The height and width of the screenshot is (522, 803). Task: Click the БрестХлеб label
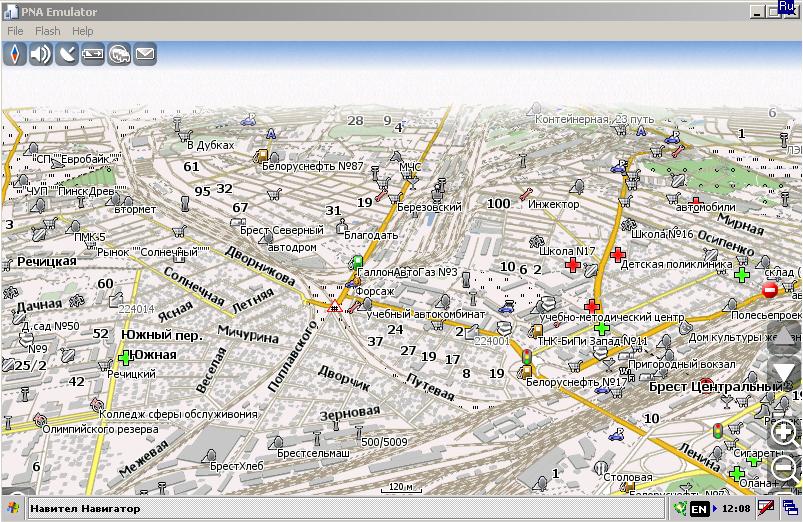[x=237, y=466]
